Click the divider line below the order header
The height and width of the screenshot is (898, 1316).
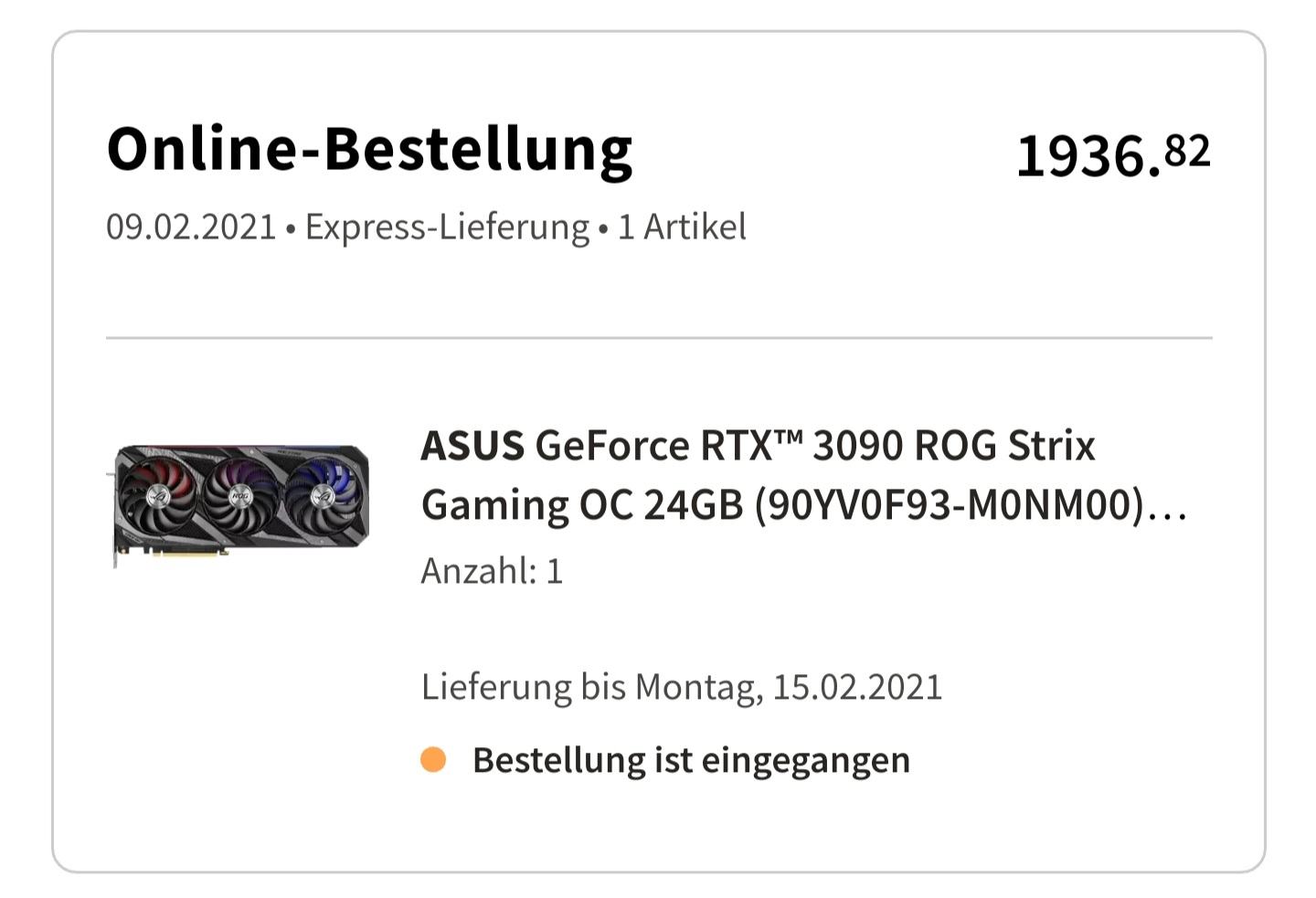(x=659, y=338)
